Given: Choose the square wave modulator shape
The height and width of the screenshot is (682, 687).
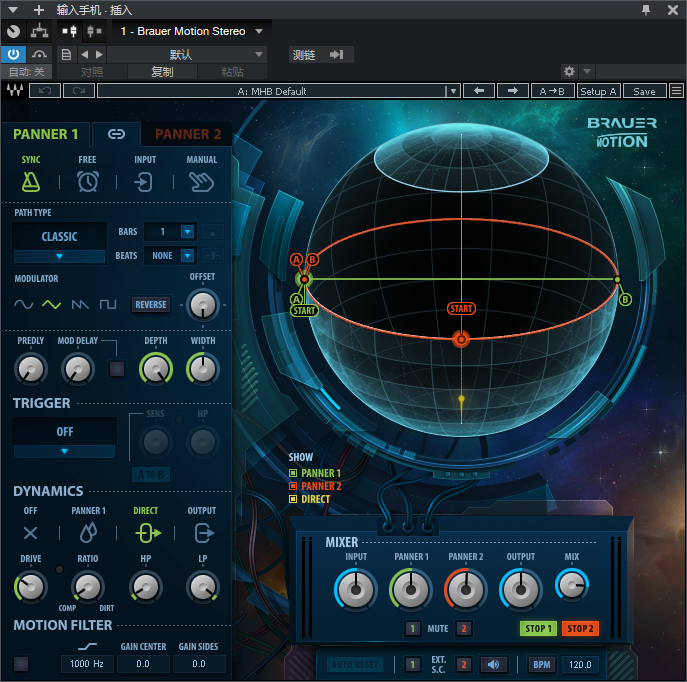Looking at the screenshot, I should [108, 304].
